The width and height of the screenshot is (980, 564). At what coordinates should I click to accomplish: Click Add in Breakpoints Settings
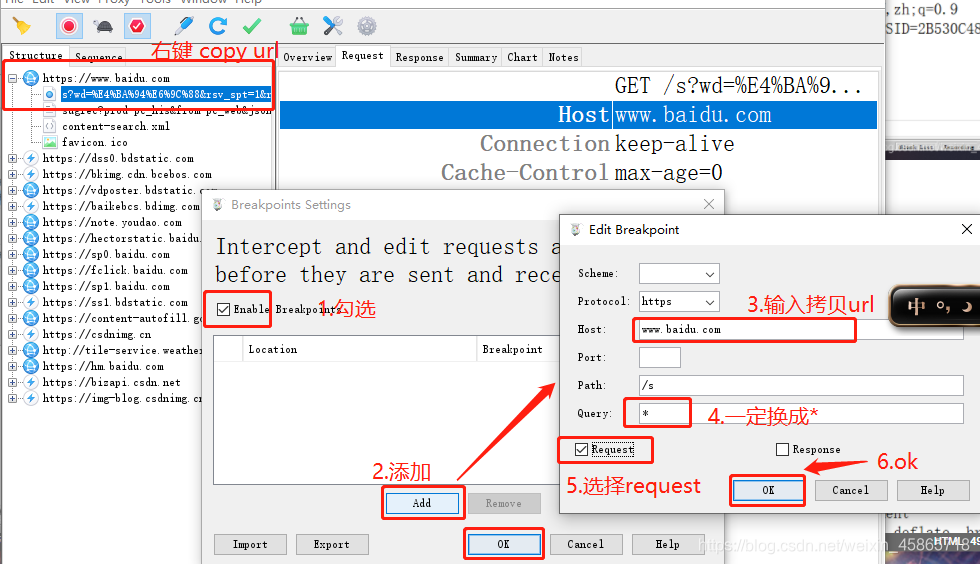(x=422, y=503)
